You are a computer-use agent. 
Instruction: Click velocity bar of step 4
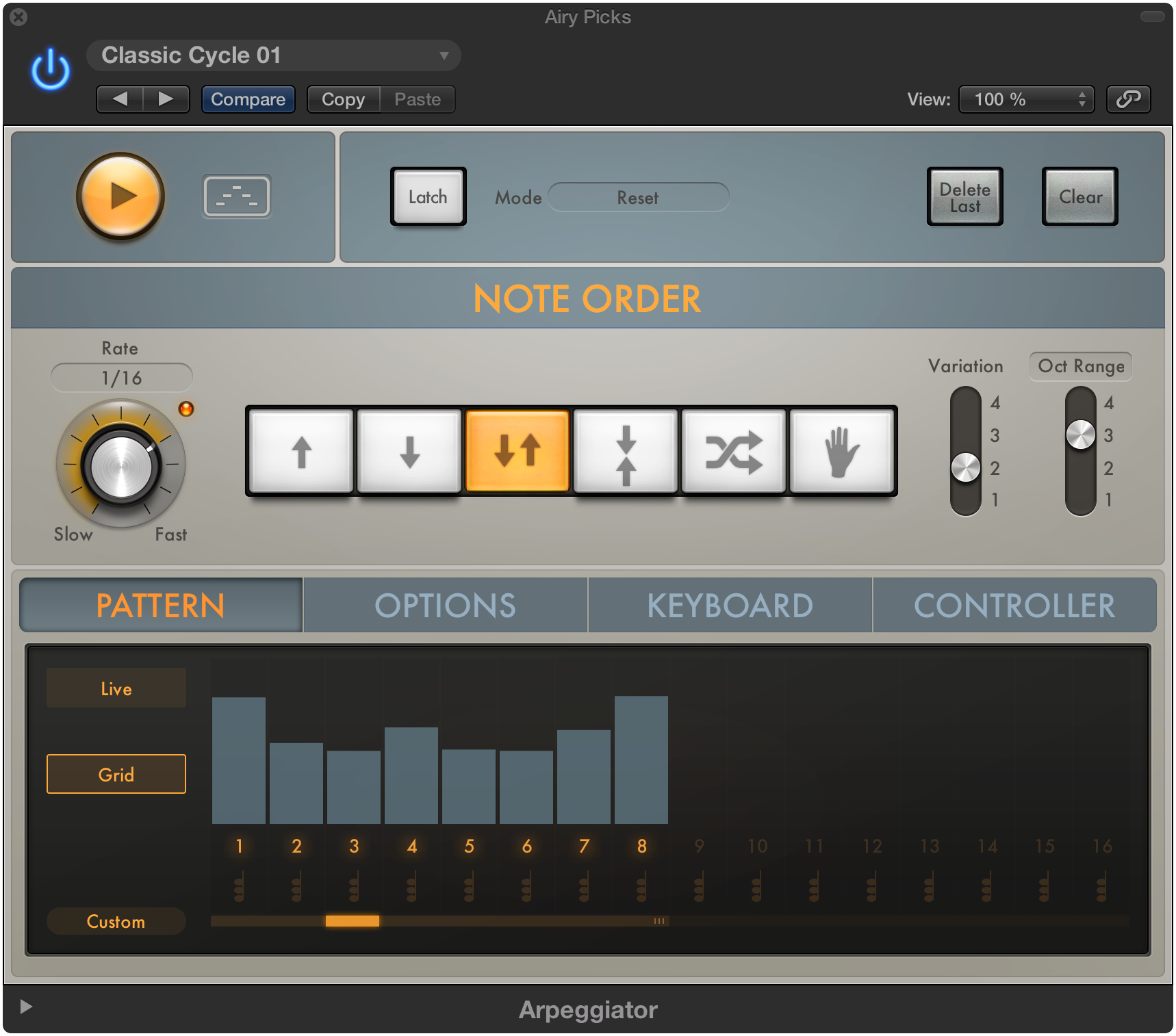[411, 775]
